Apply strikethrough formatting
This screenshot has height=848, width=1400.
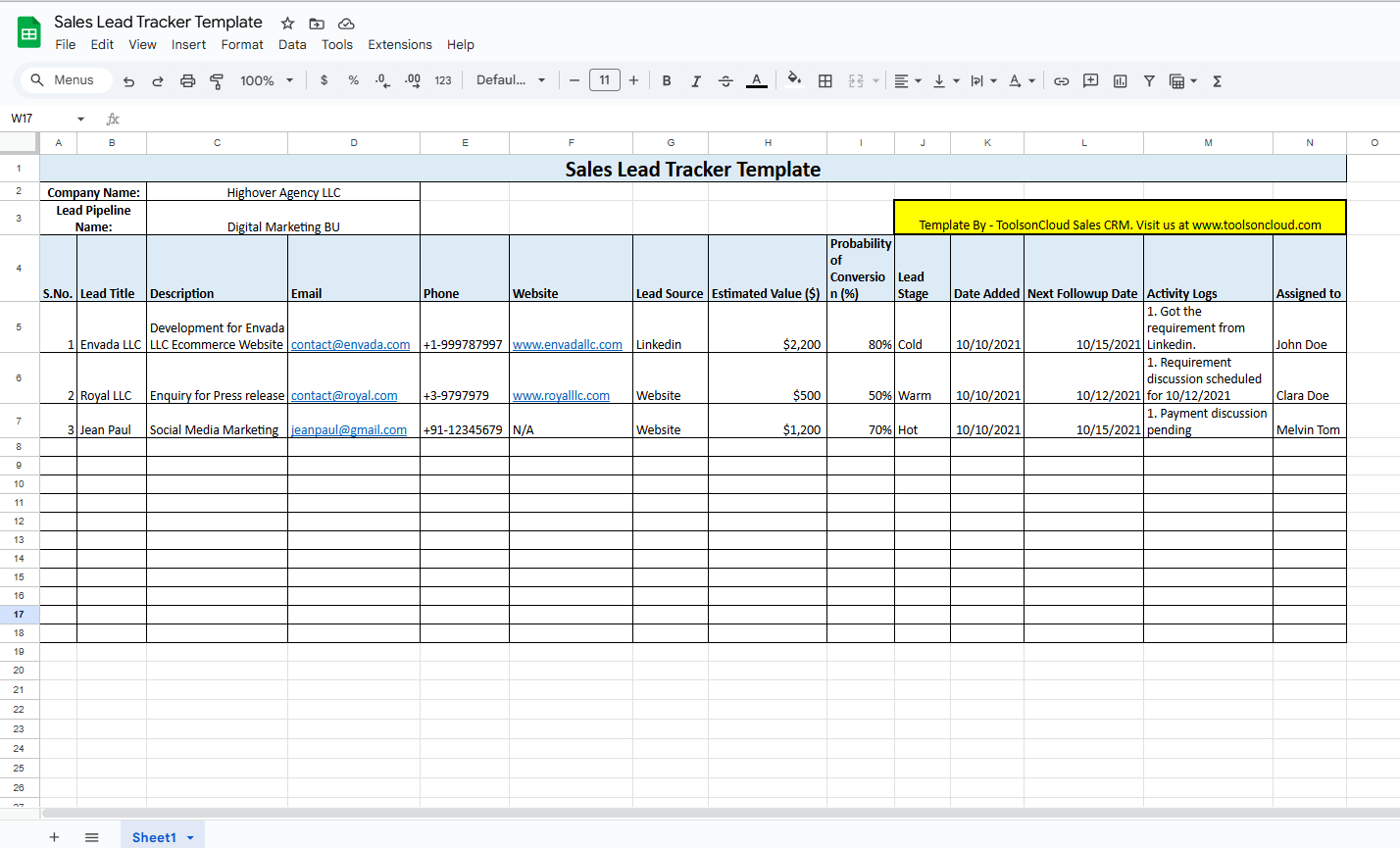pyautogui.click(x=725, y=80)
